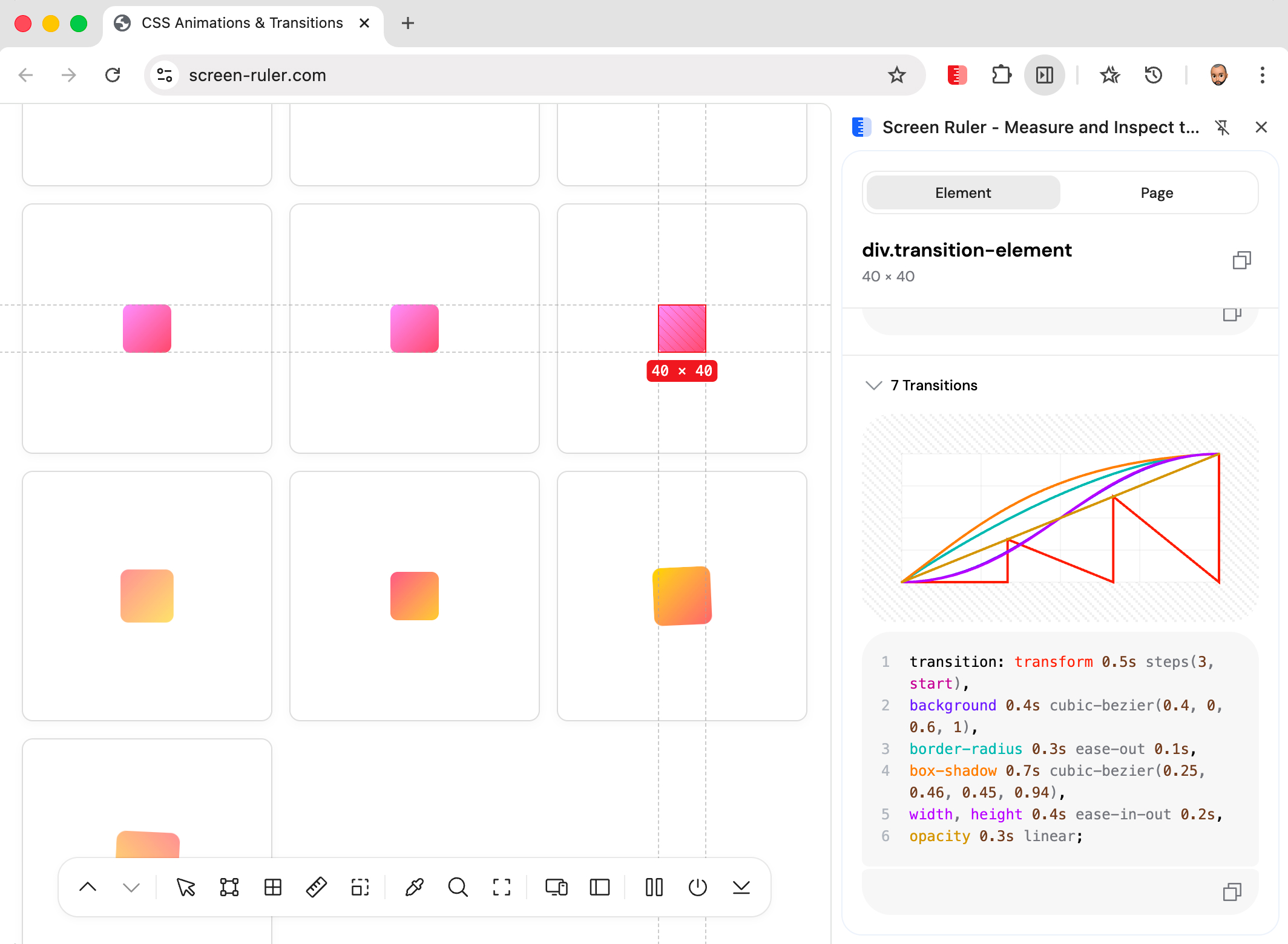Click the peach gradient square in third row
The width and height of the screenshot is (1288, 944).
tap(147, 596)
